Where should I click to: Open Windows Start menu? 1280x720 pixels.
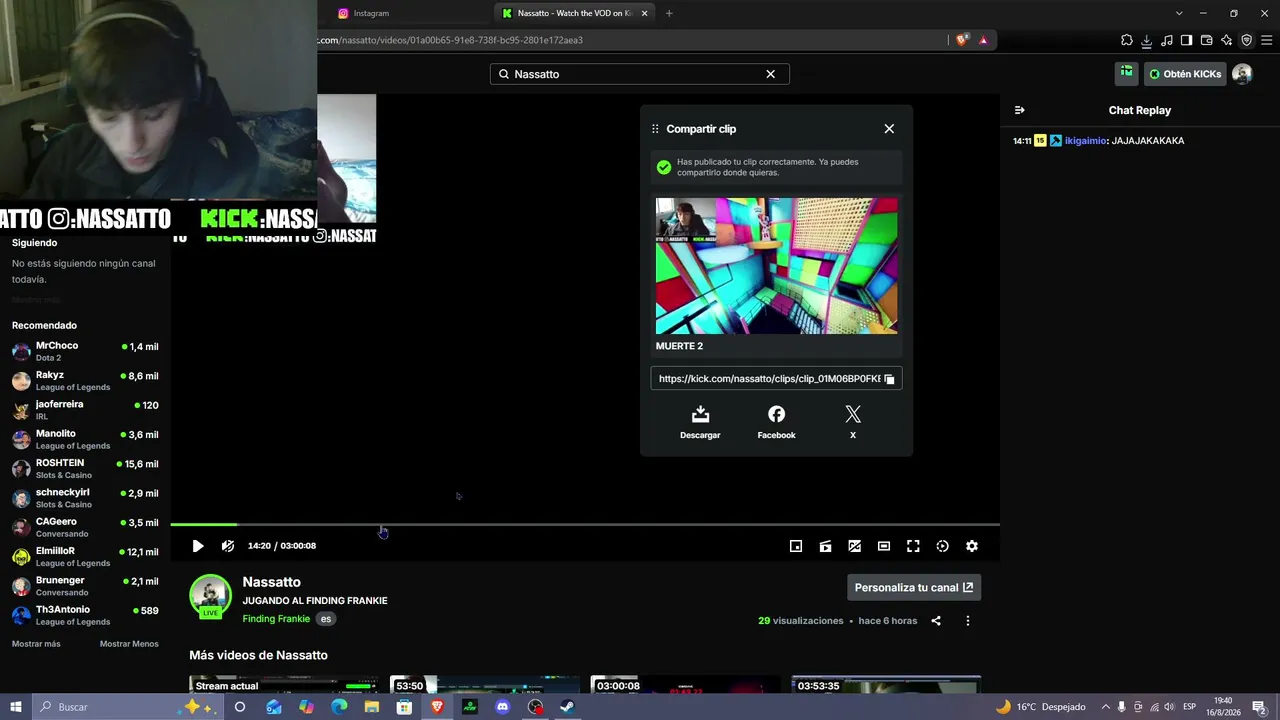pyautogui.click(x=16, y=707)
